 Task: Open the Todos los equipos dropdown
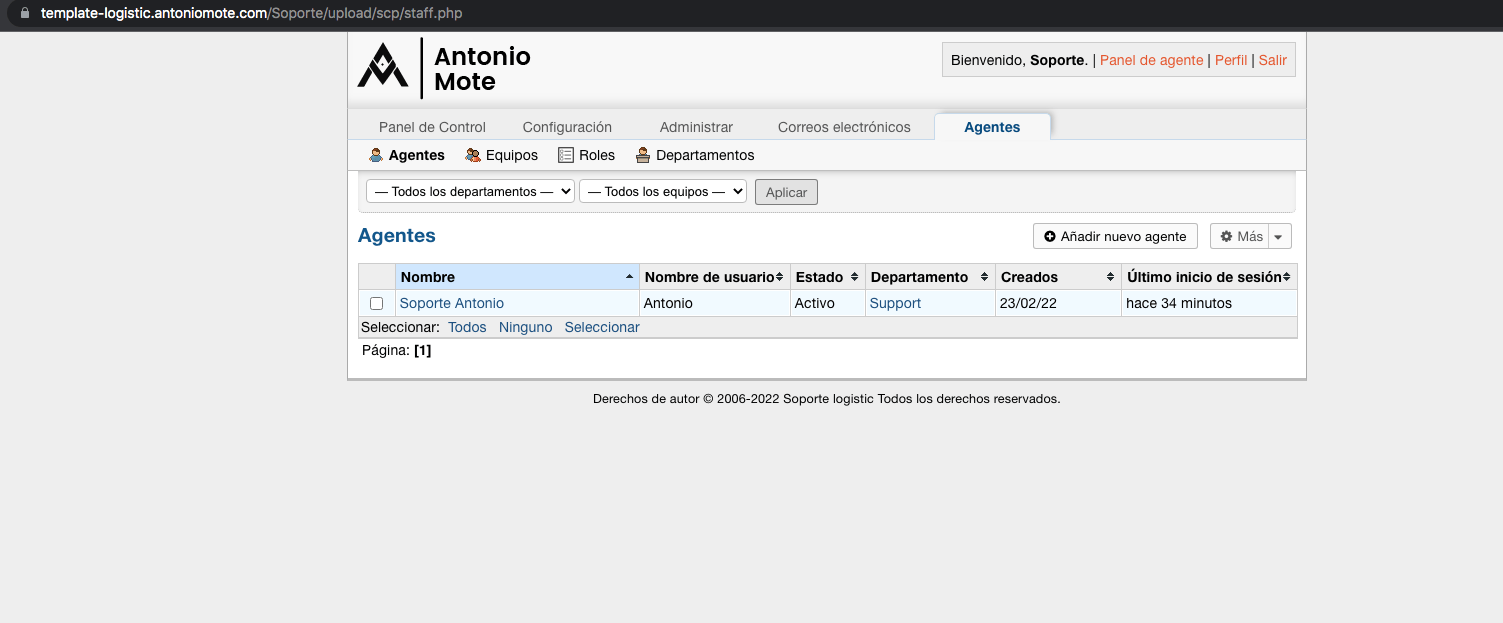pos(662,190)
